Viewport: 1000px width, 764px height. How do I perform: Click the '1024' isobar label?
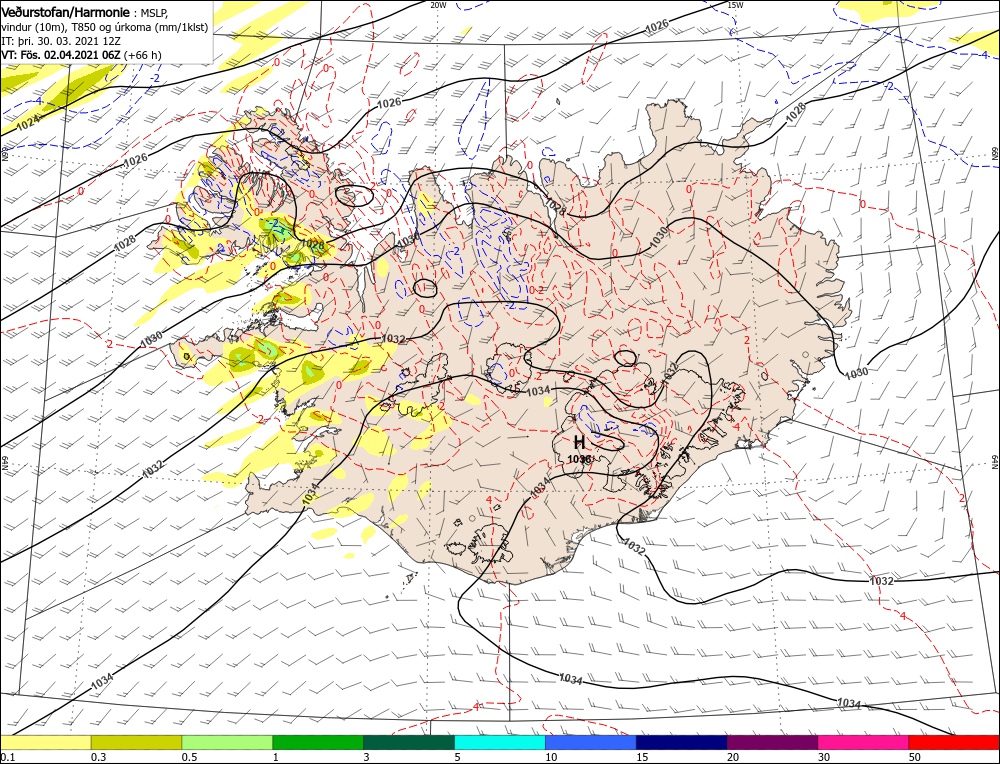pos(27,122)
